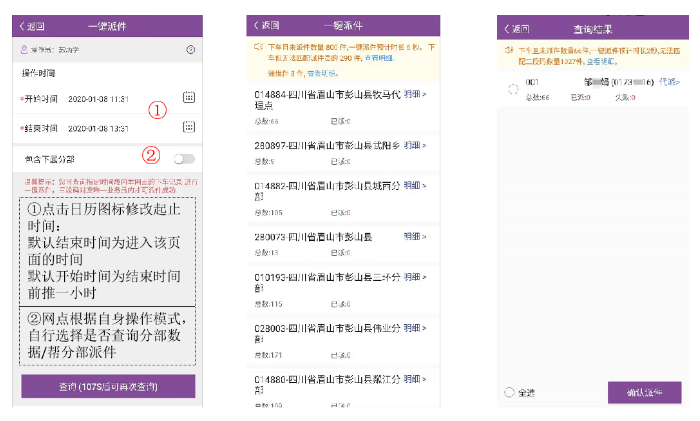The image size is (700, 421).
Task: Tap the user profile icon in left screen
Action: click(x=24, y=50)
